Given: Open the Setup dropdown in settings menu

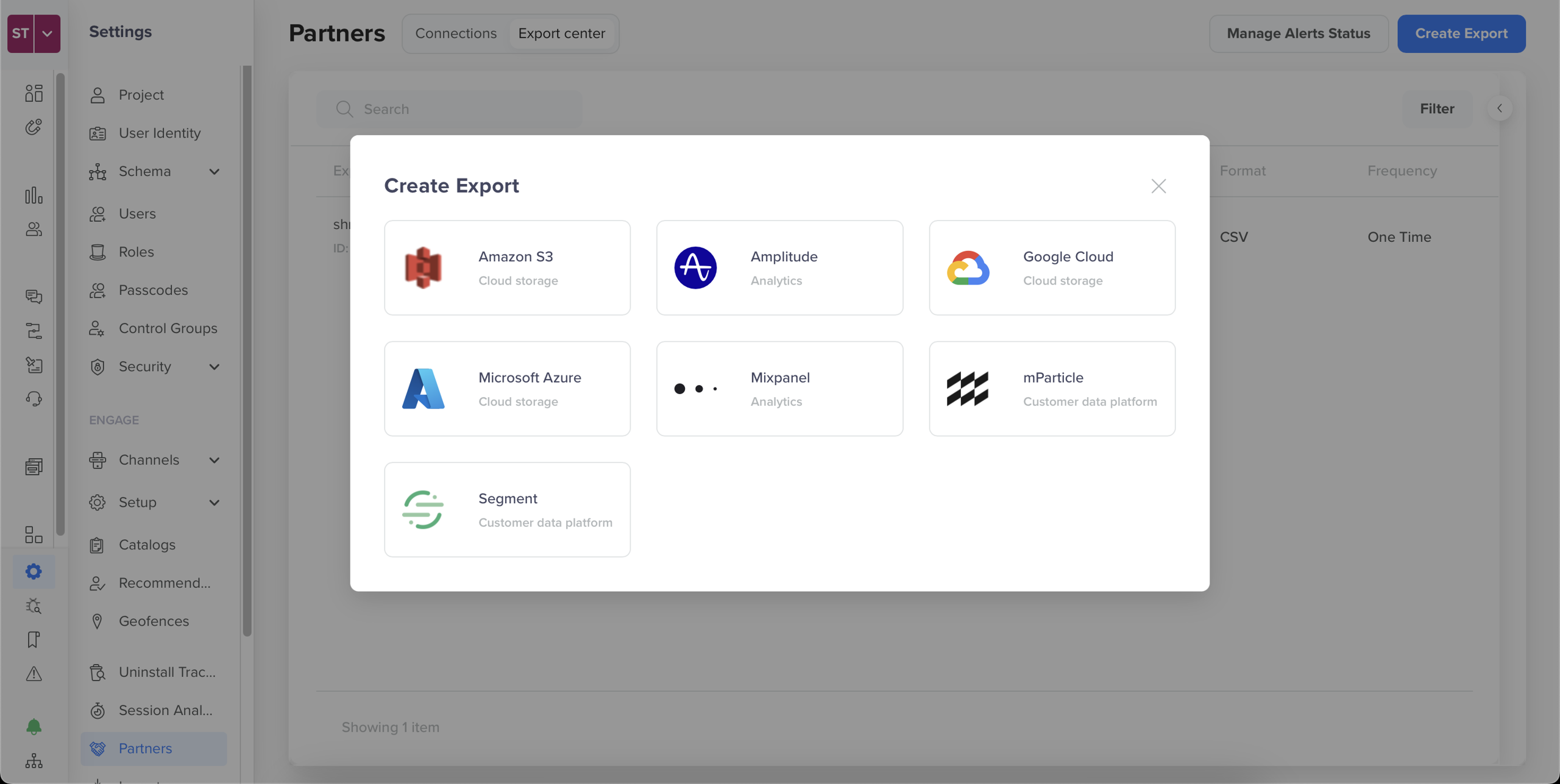Looking at the screenshot, I should pyautogui.click(x=214, y=502).
